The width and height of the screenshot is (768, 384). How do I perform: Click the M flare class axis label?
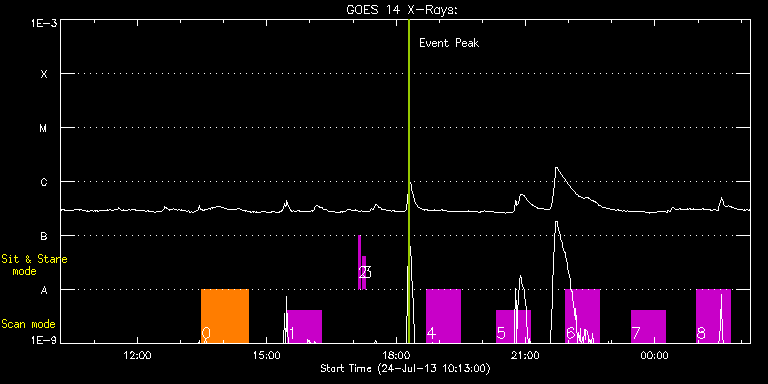[x=44, y=128]
